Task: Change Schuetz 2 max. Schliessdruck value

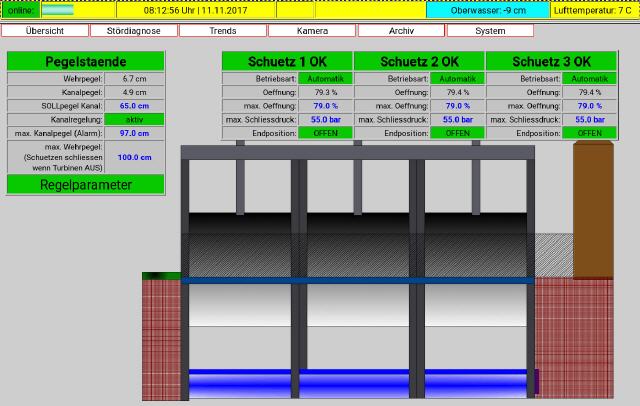Action: click(457, 119)
